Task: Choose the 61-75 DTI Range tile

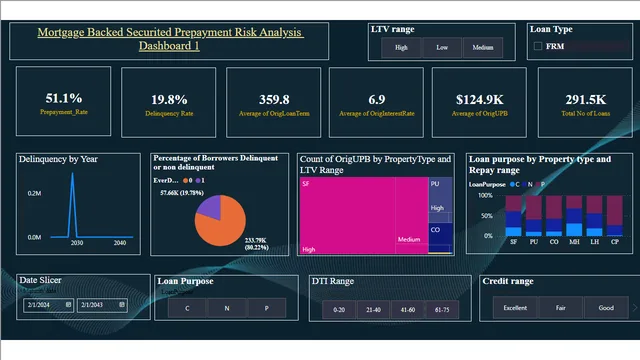Action: coord(442,310)
